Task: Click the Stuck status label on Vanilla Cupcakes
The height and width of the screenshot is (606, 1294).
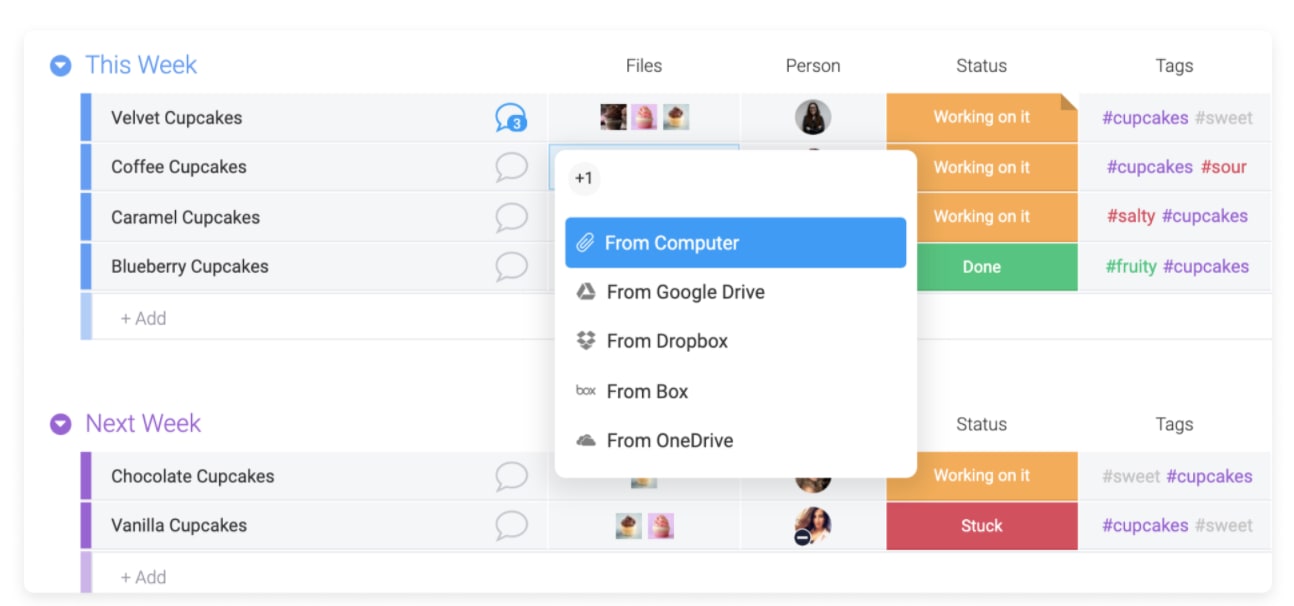Action: [982, 525]
